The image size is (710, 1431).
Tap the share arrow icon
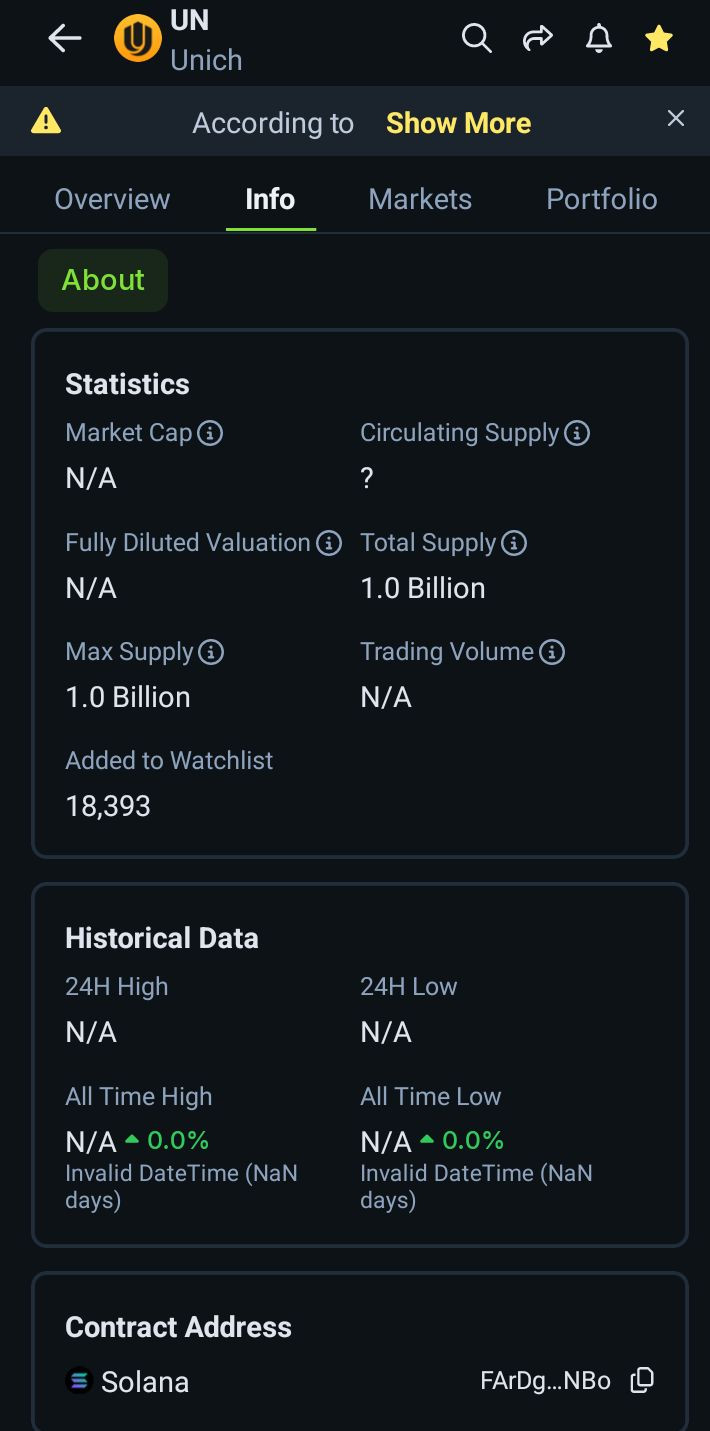[538, 39]
